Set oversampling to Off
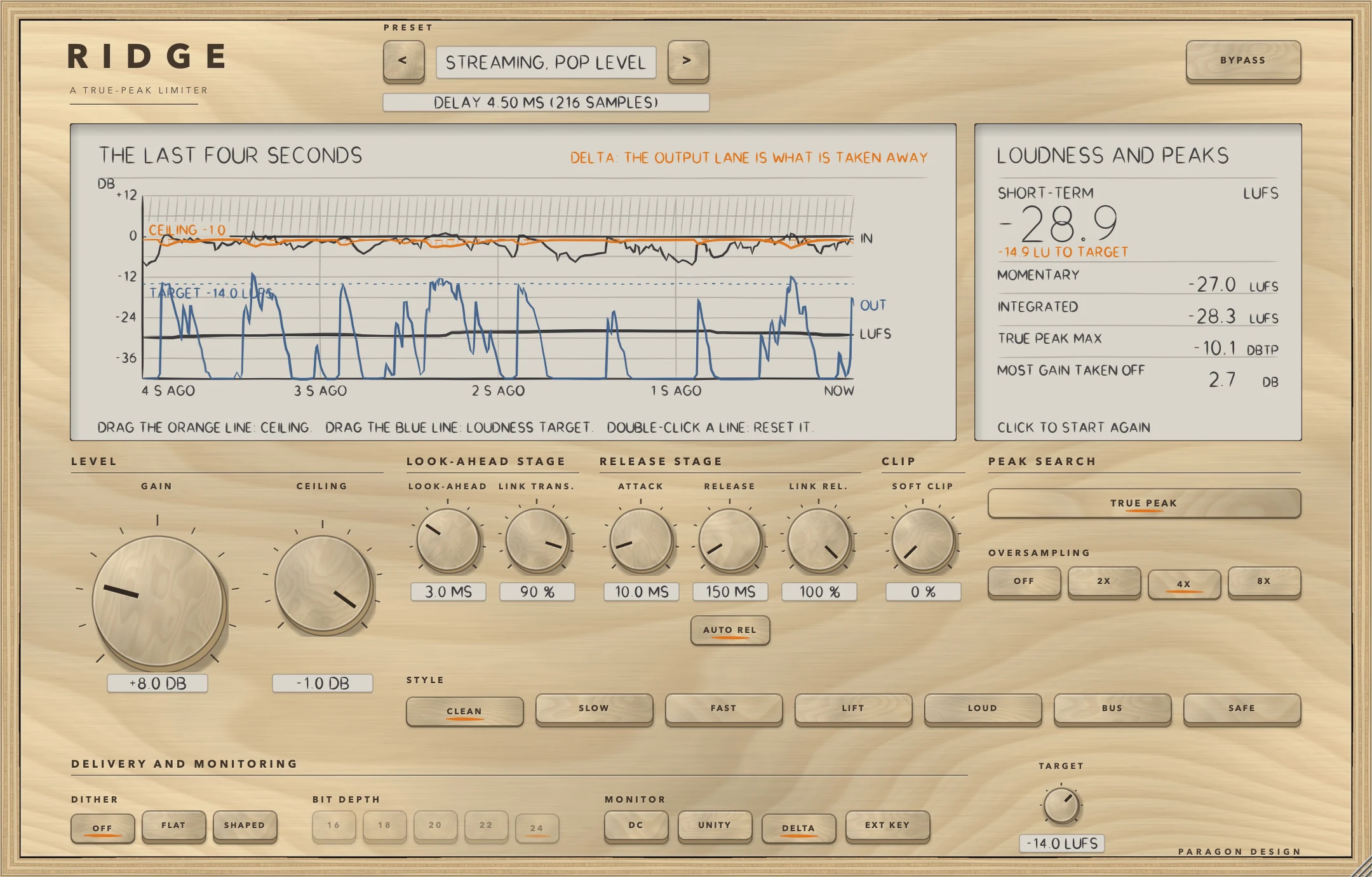The height and width of the screenshot is (877, 1372). point(1024,582)
